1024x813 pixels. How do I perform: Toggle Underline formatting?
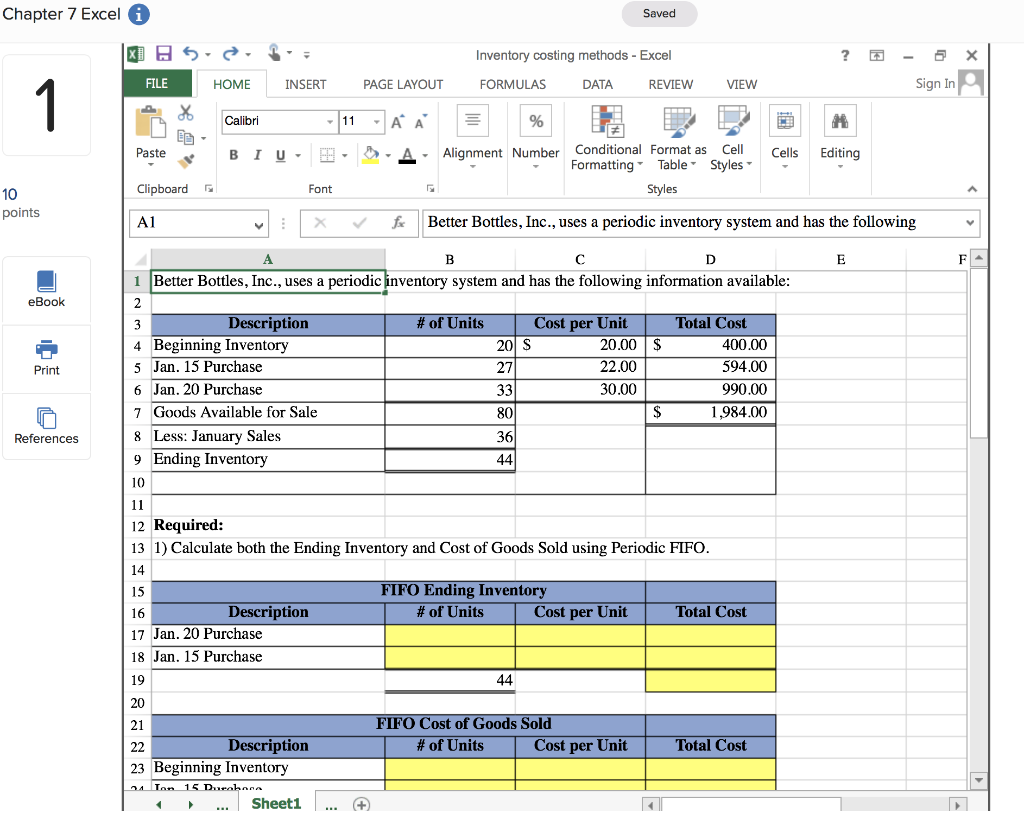click(x=278, y=155)
